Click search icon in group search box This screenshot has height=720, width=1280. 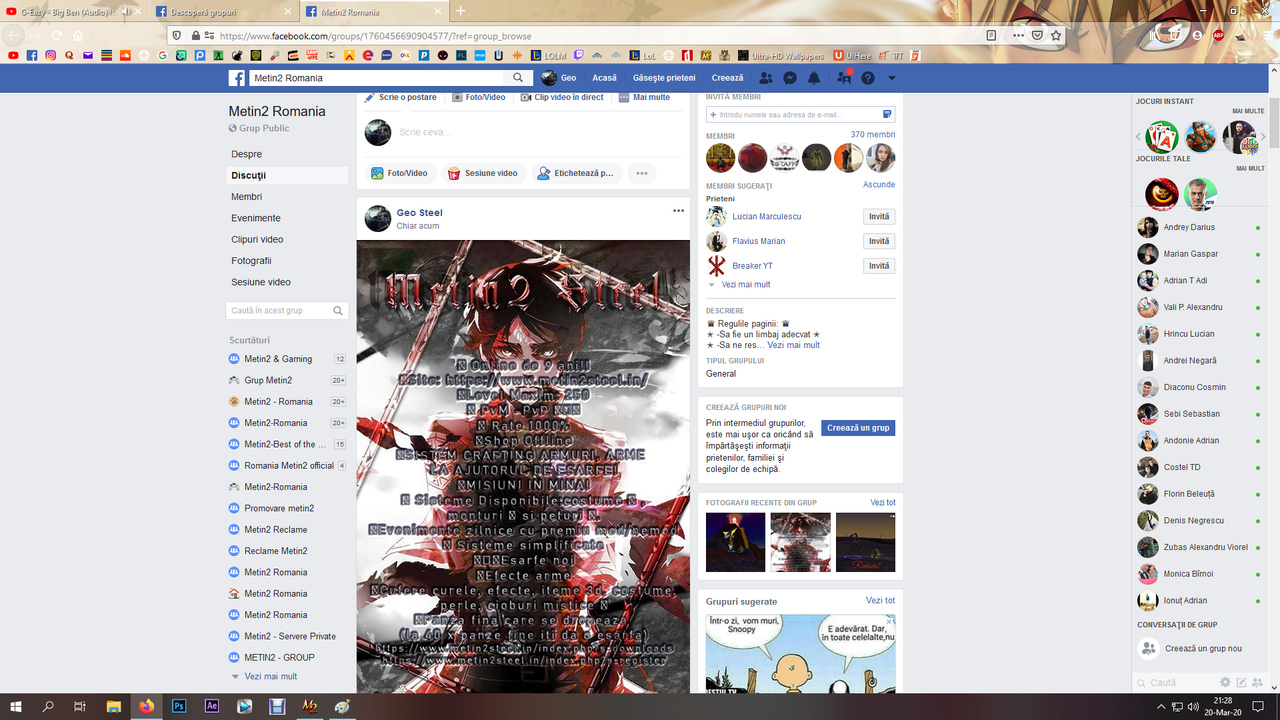point(339,311)
